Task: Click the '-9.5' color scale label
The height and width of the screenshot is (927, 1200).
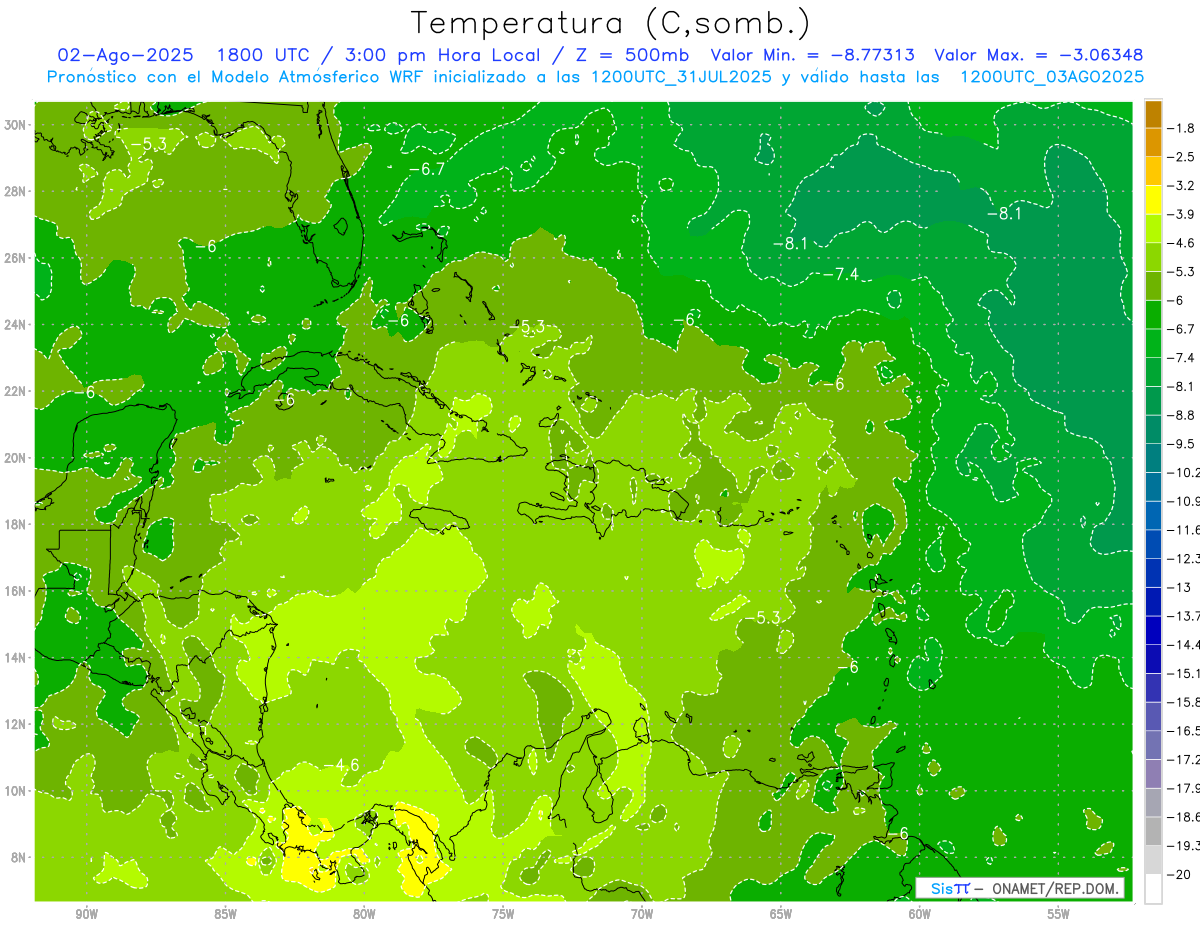Action: point(1182,444)
